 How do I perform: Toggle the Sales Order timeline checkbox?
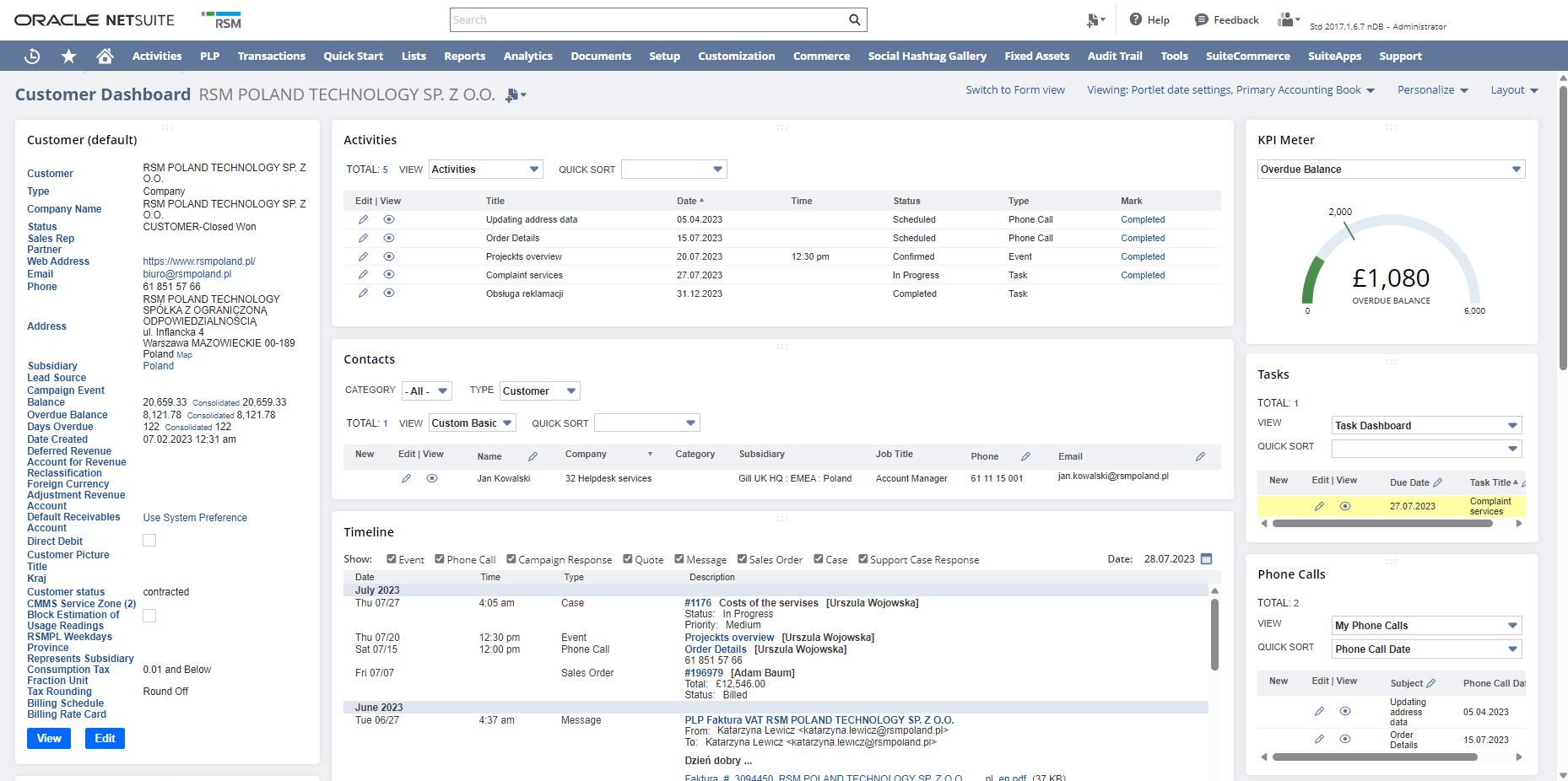[742, 559]
